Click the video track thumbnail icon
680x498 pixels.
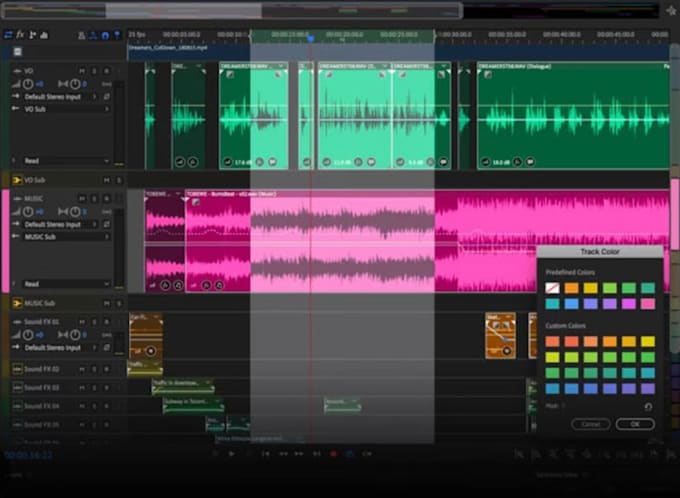pyautogui.click(x=17, y=52)
